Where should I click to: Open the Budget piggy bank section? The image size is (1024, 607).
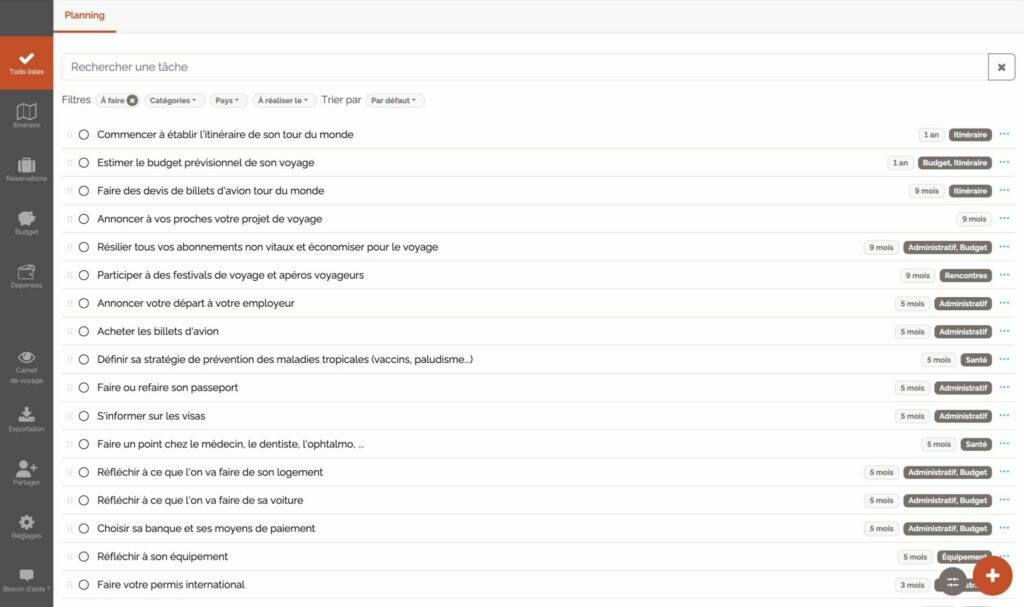(x=27, y=223)
